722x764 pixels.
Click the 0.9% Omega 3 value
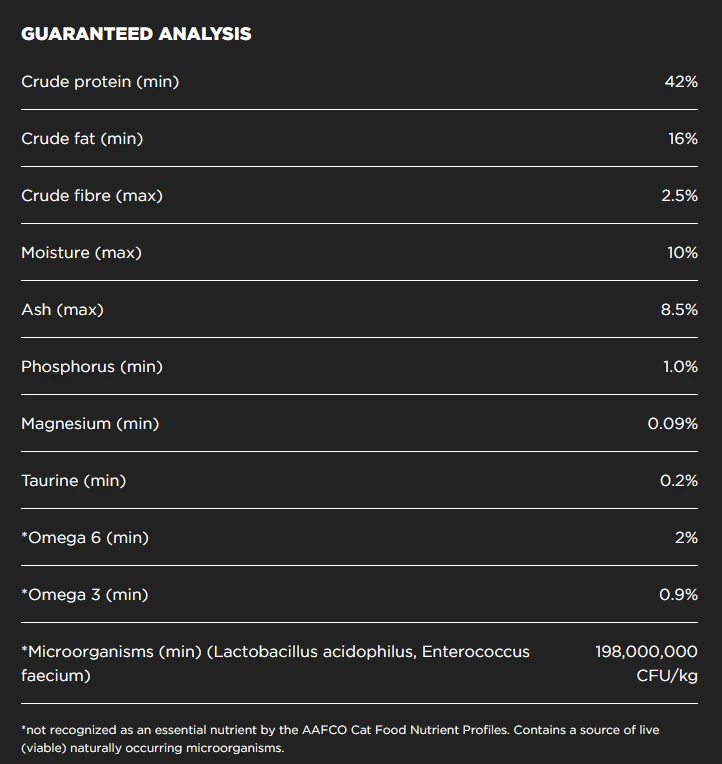679,594
